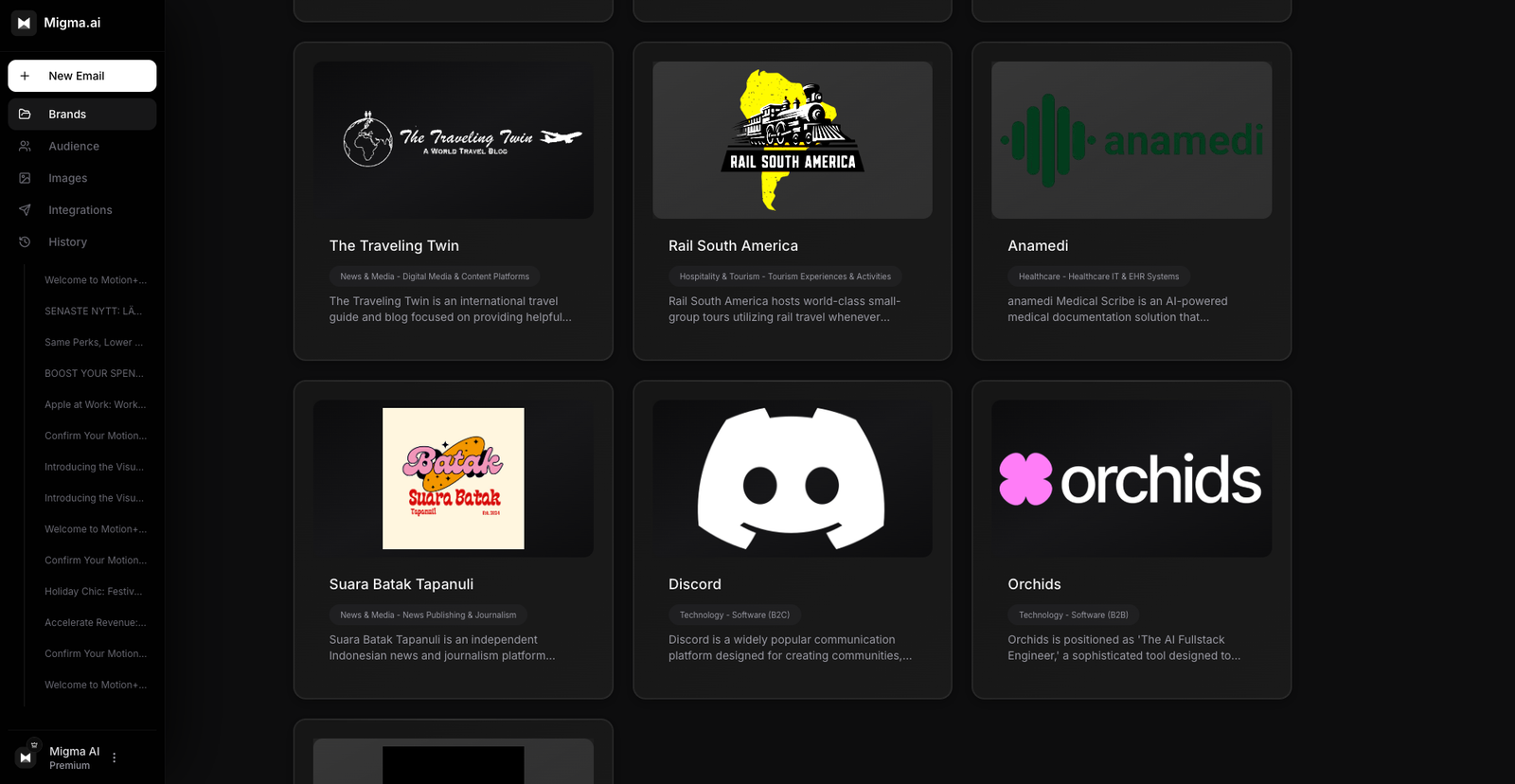This screenshot has width=1515, height=784.
Task: Open the Audience section
Action: pos(74,147)
